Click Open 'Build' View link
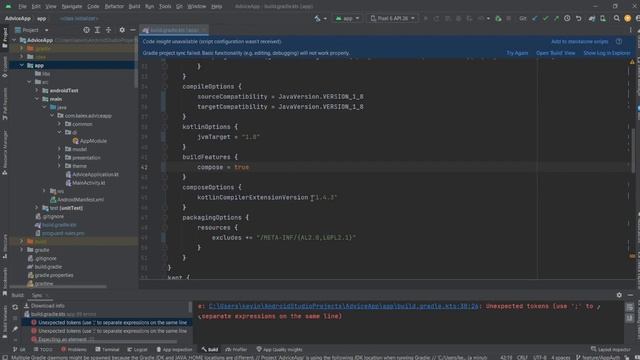 [555, 53]
